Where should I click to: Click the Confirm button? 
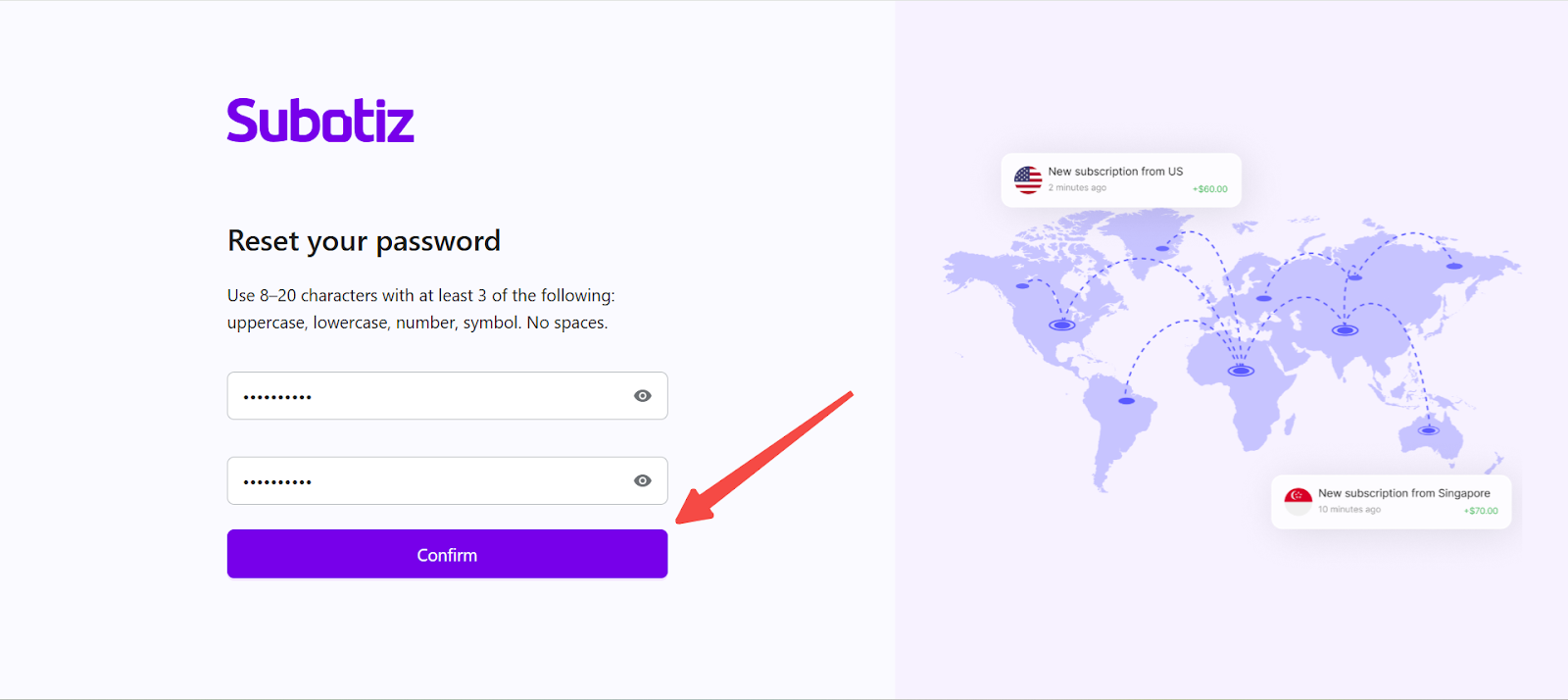pyautogui.click(x=447, y=555)
